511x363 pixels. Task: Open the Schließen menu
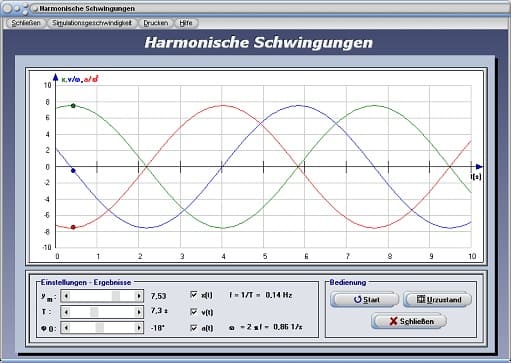pos(26,23)
